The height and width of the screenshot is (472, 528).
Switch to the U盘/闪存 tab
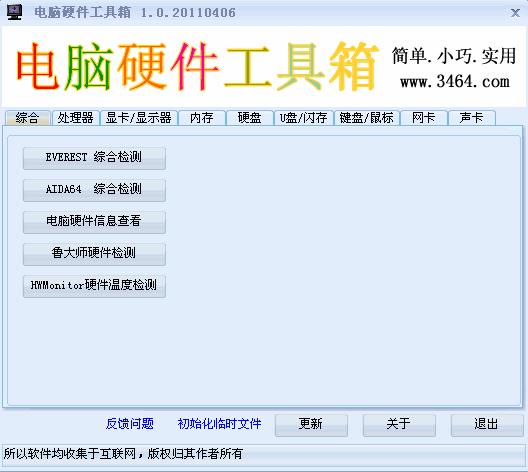pyautogui.click(x=304, y=118)
